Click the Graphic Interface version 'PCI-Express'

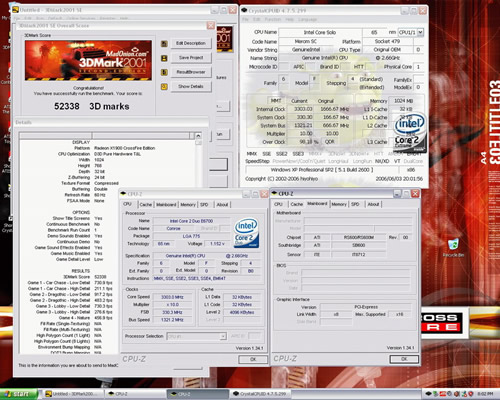point(366,307)
